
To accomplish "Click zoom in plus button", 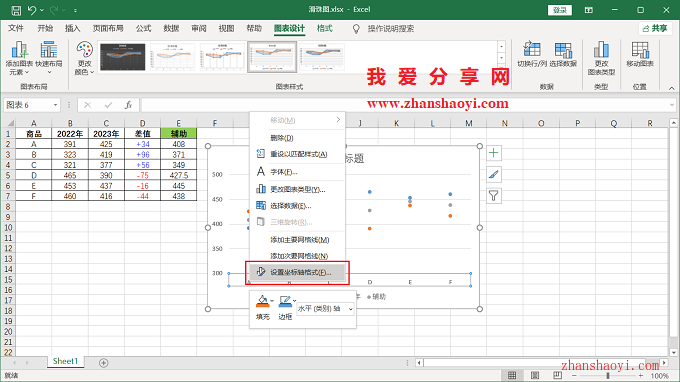I will [641, 375].
